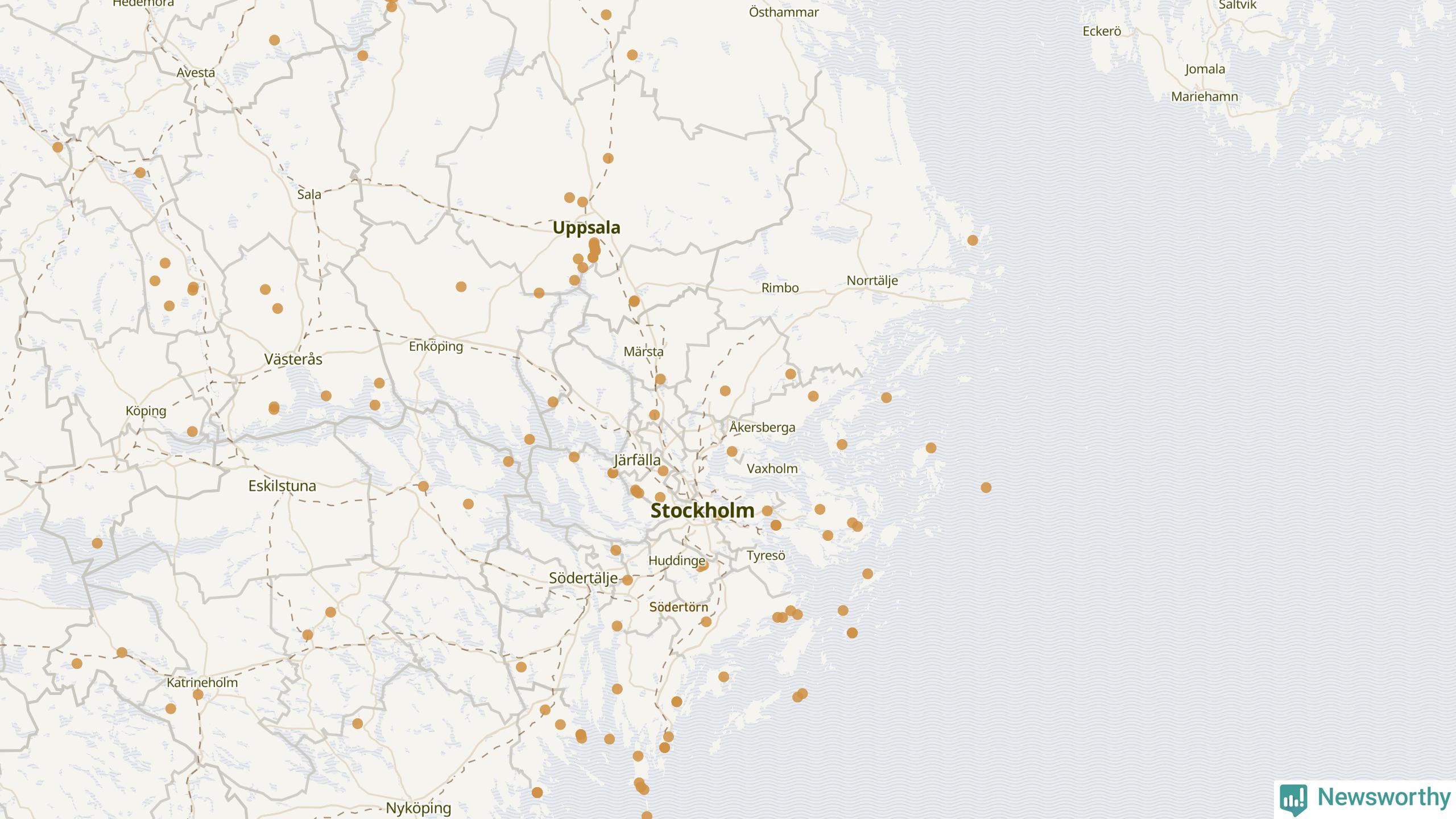This screenshot has width=1456, height=819.
Task: Click the Västerås label
Action: 293,359
